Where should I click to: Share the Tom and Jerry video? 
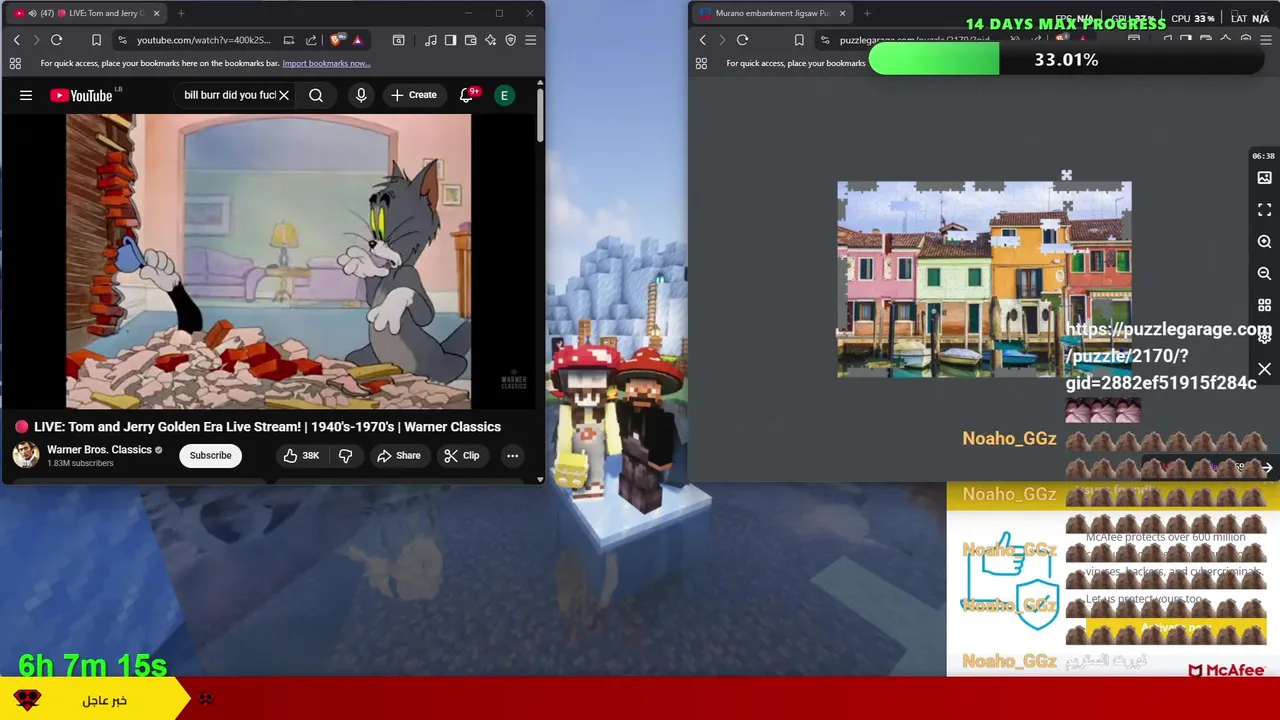point(398,456)
